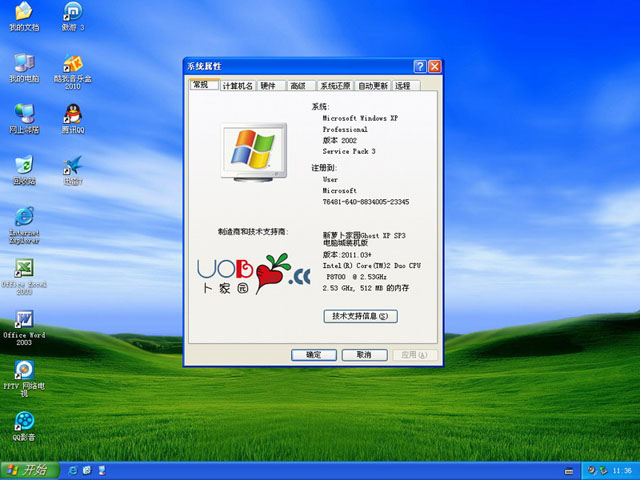This screenshot has height=480, width=640.
Task: Open the 我的文档 desktop icon
Action: pos(24,16)
